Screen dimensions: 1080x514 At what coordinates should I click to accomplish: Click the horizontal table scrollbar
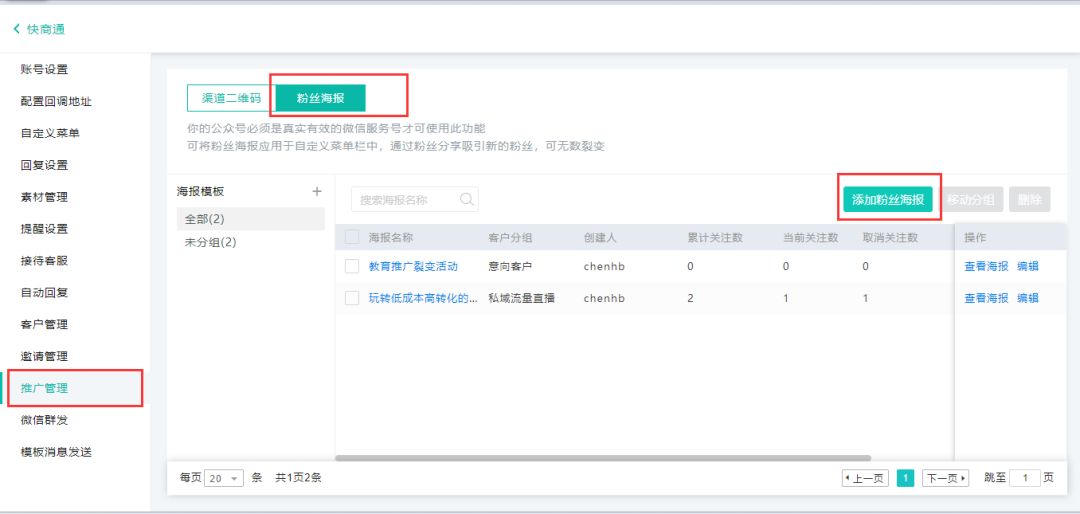[640, 458]
